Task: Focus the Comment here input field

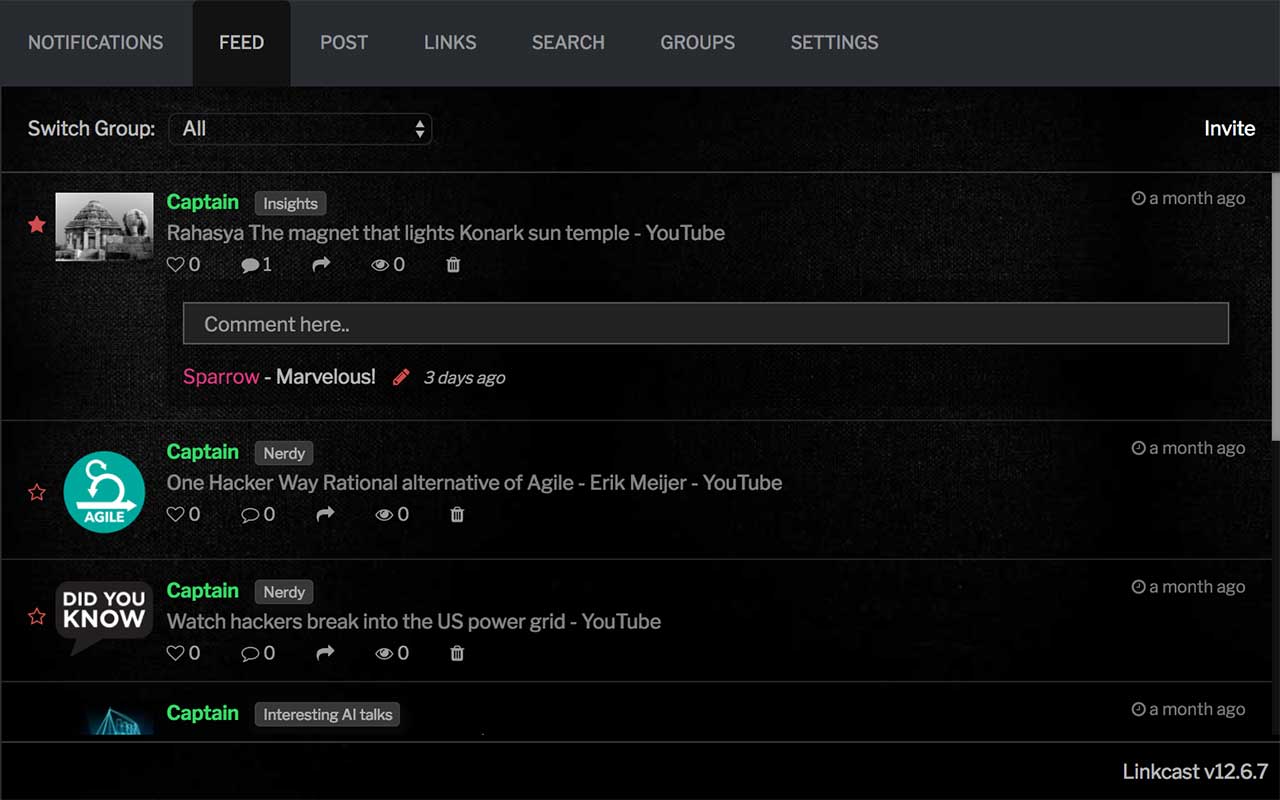Action: click(706, 324)
